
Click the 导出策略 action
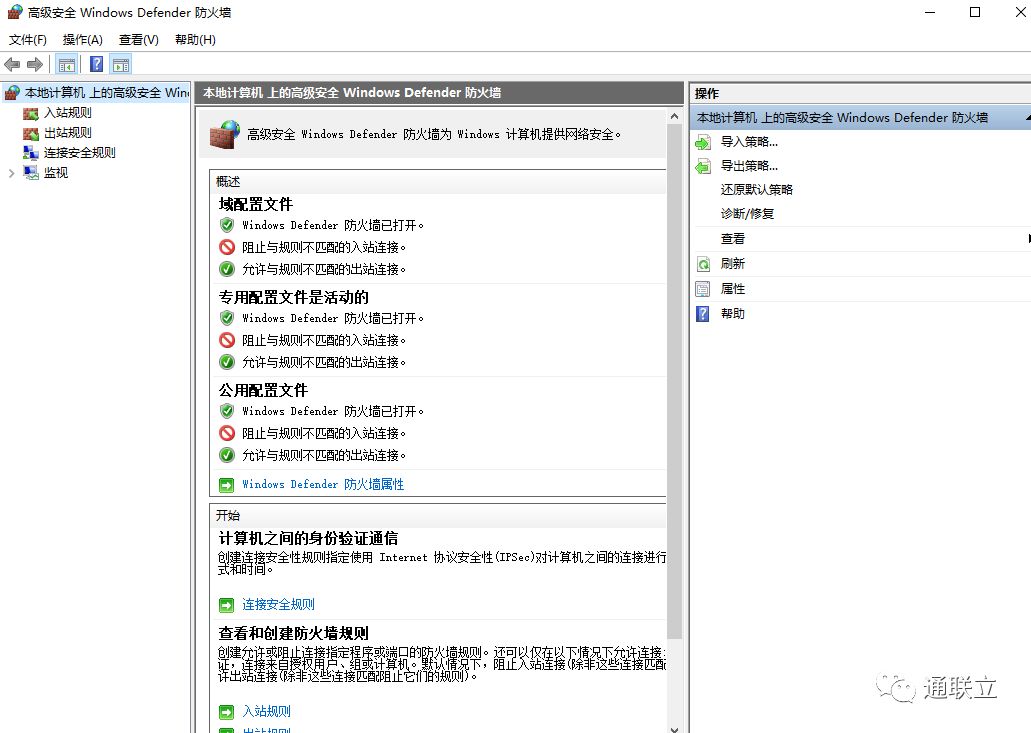(x=749, y=166)
